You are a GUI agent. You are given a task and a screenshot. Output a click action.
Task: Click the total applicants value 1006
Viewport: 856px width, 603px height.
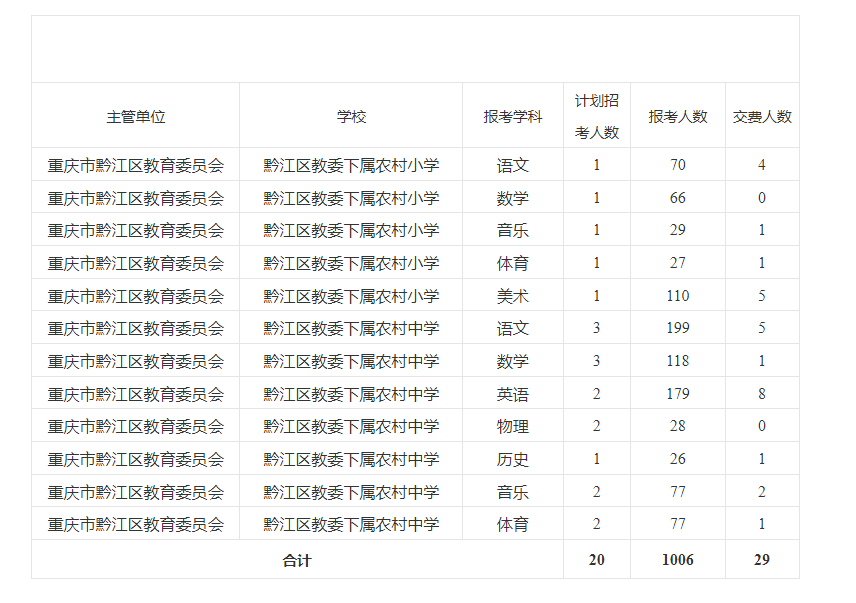[x=677, y=560]
